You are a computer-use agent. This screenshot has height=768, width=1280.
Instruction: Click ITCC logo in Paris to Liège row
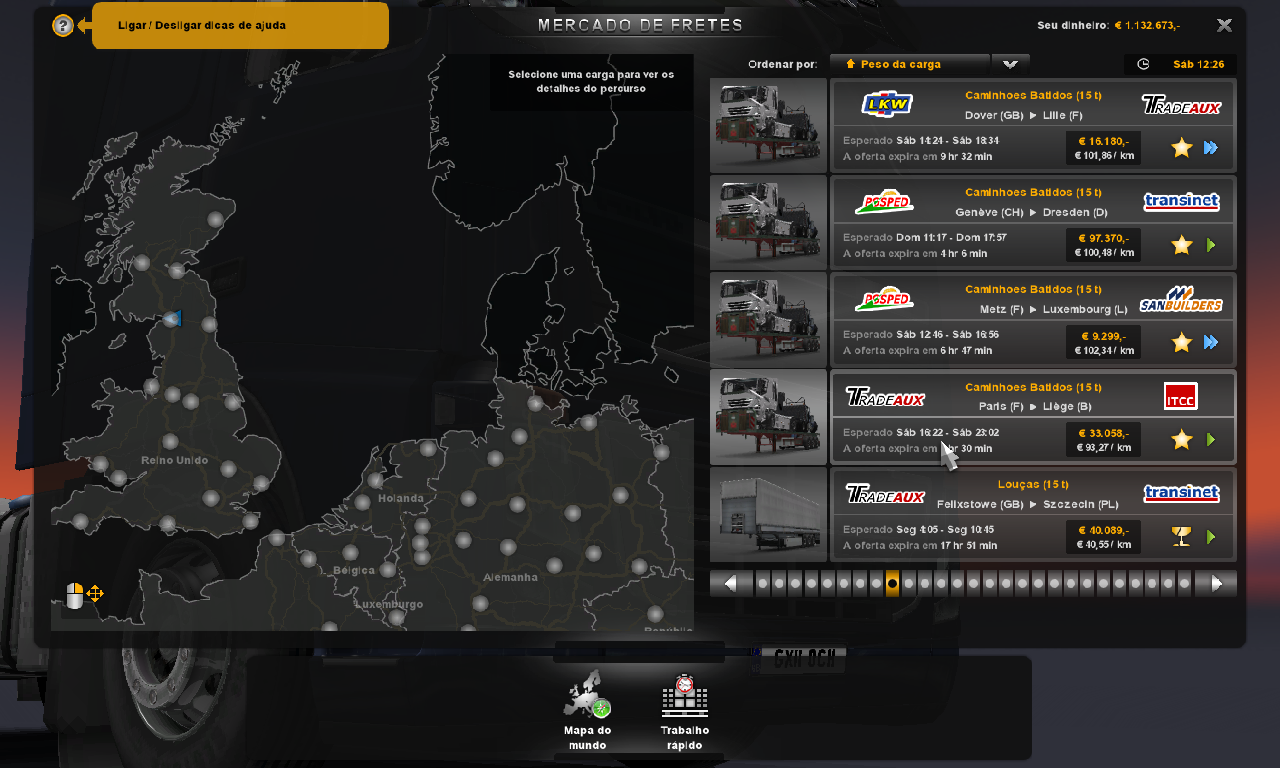(1181, 396)
